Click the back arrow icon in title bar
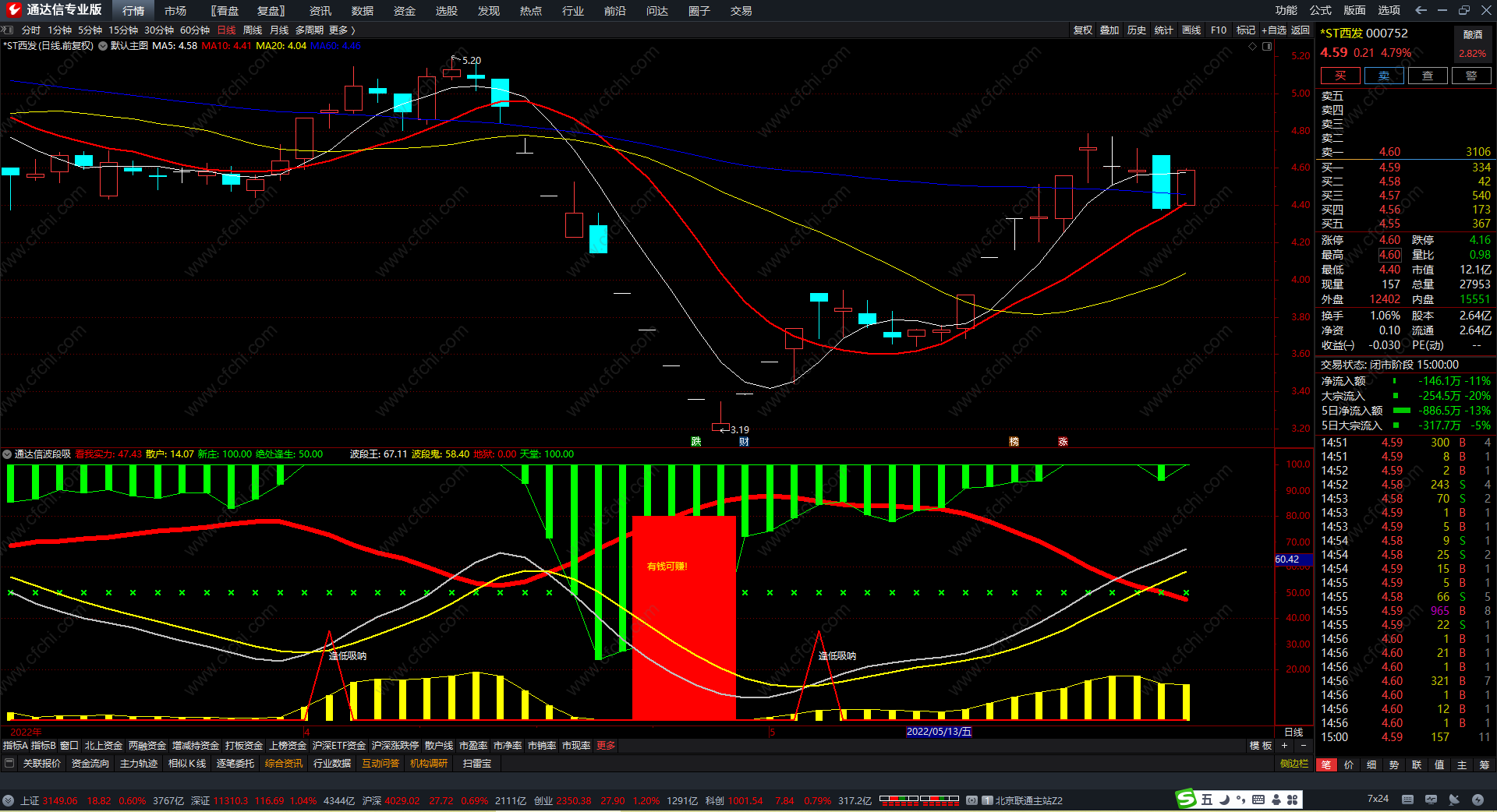The height and width of the screenshot is (812, 1497). click(1421, 10)
